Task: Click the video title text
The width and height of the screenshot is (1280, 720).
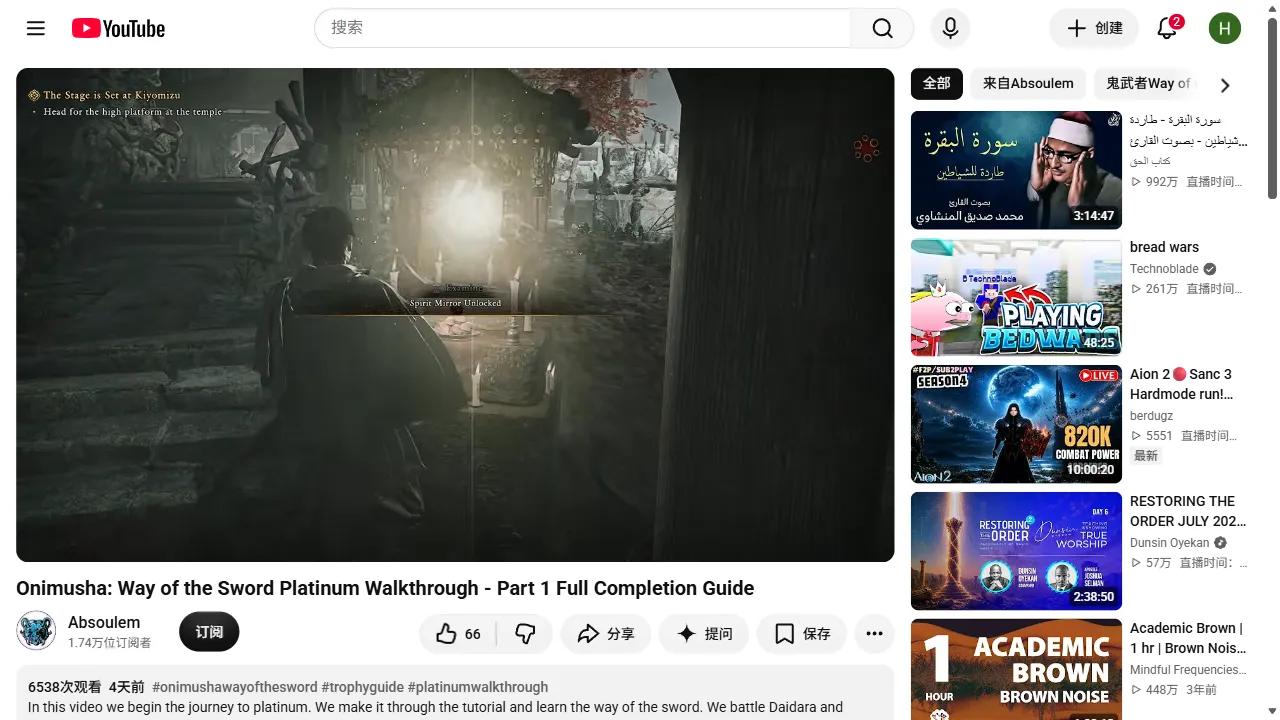Action: 385,588
